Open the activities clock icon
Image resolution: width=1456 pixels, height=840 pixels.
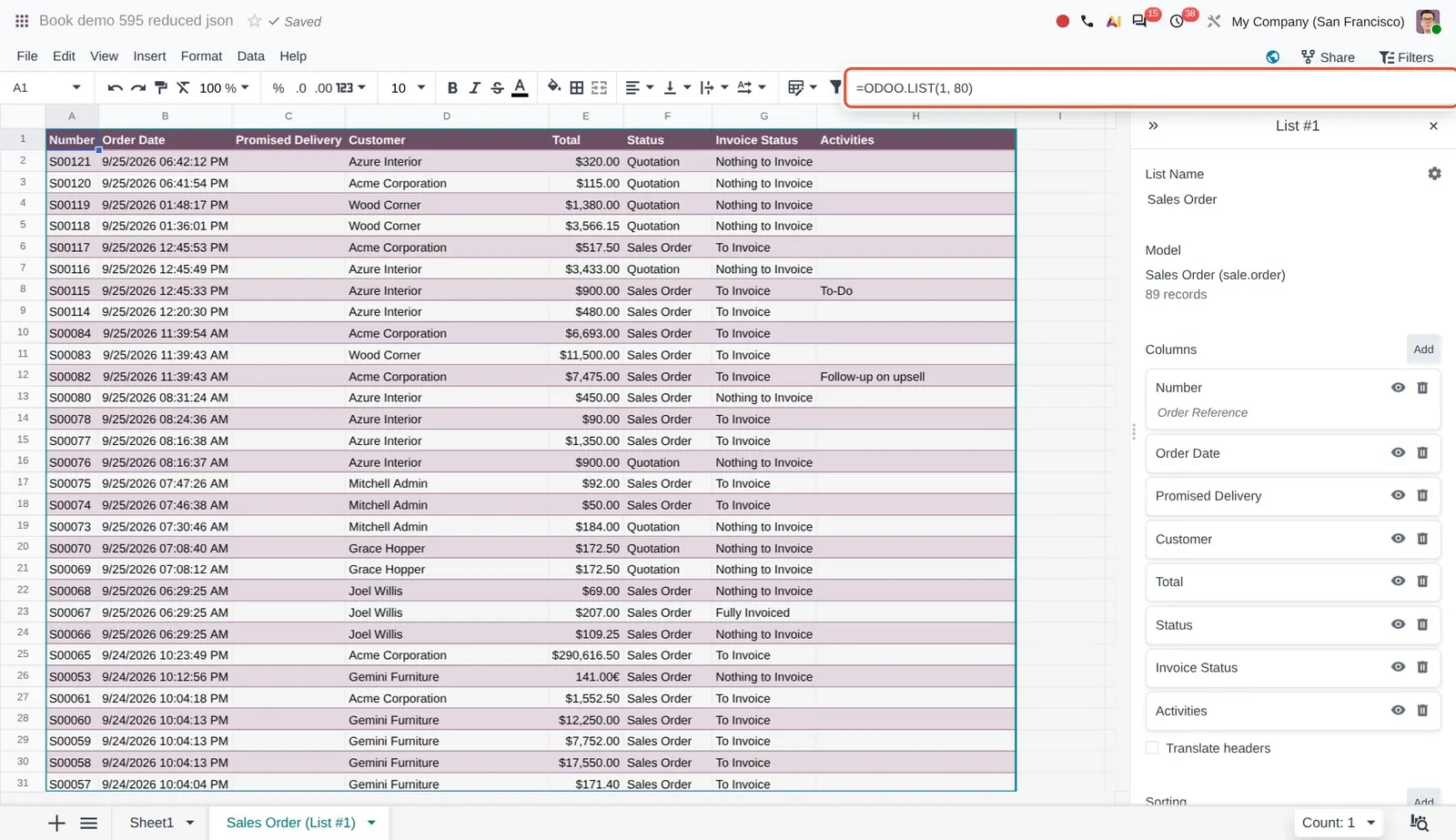(1177, 21)
